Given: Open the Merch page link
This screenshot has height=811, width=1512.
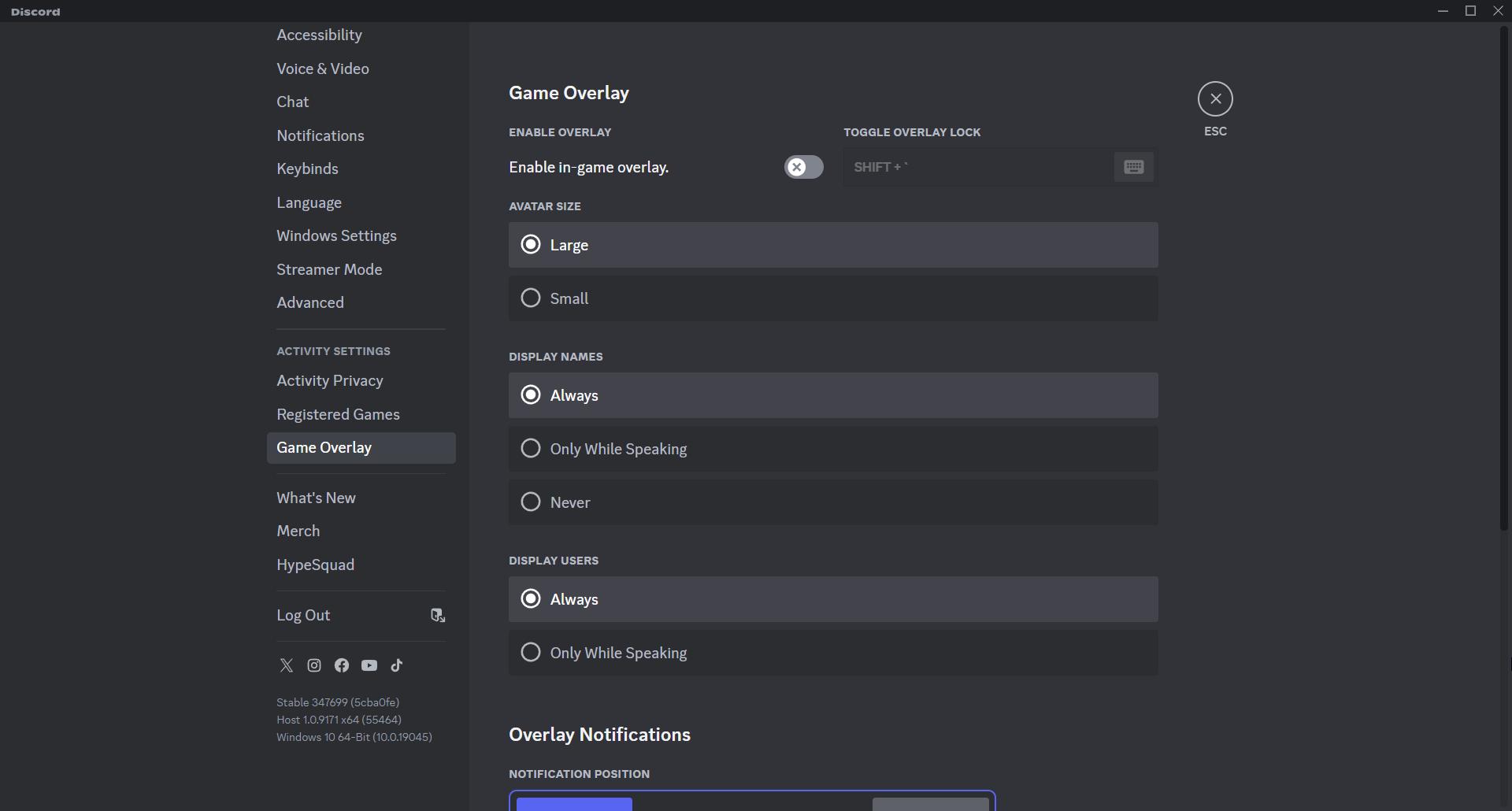Looking at the screenshot, I should (x=298, y=531).
